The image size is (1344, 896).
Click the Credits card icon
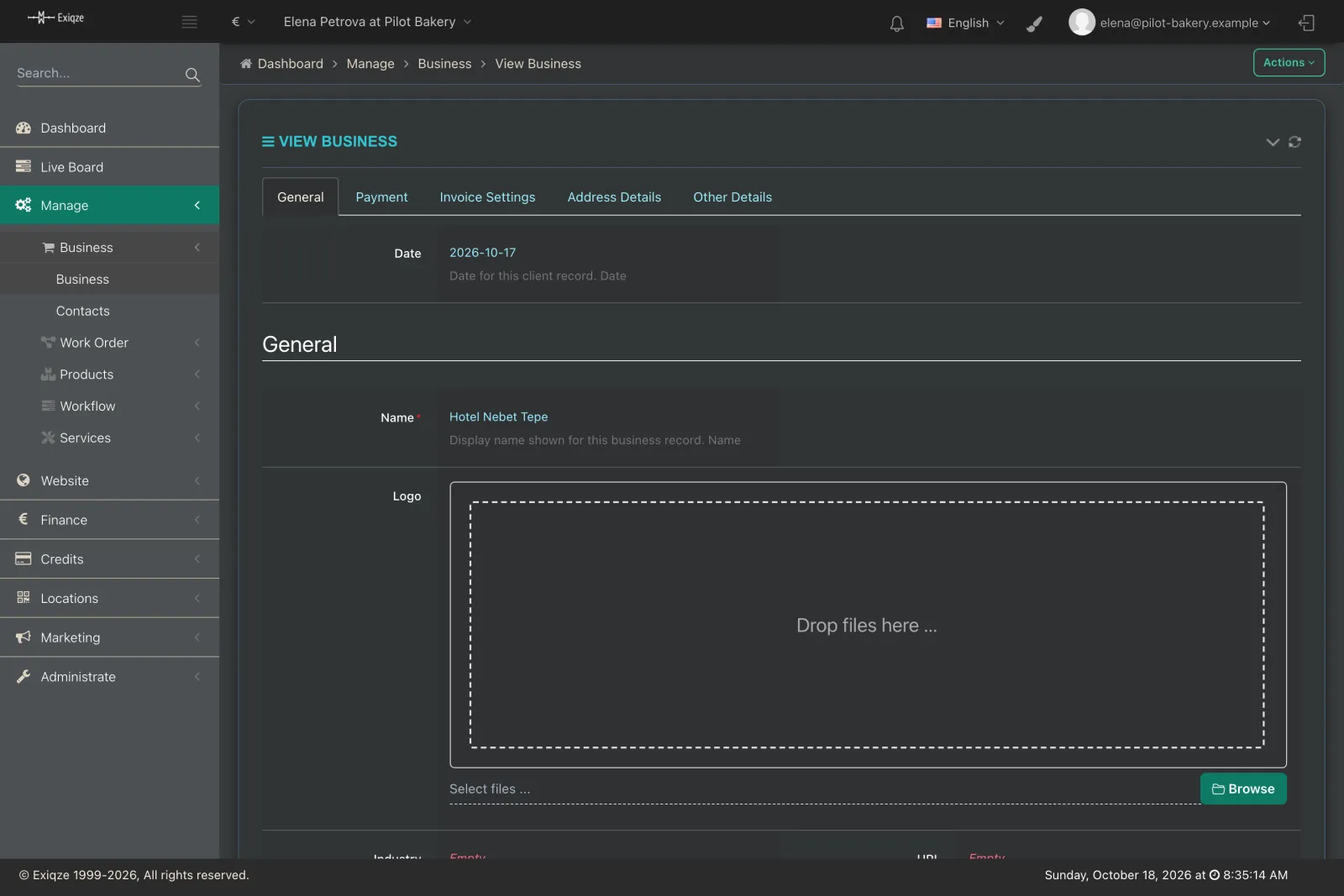pos(24,558)
